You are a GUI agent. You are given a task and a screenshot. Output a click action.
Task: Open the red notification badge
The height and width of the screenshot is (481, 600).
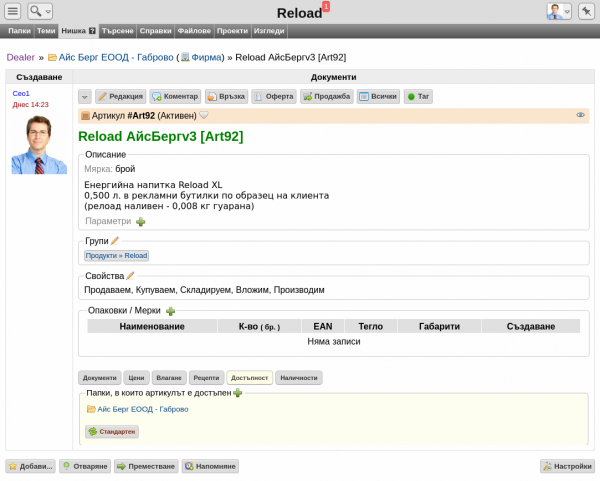click(326, 6)
